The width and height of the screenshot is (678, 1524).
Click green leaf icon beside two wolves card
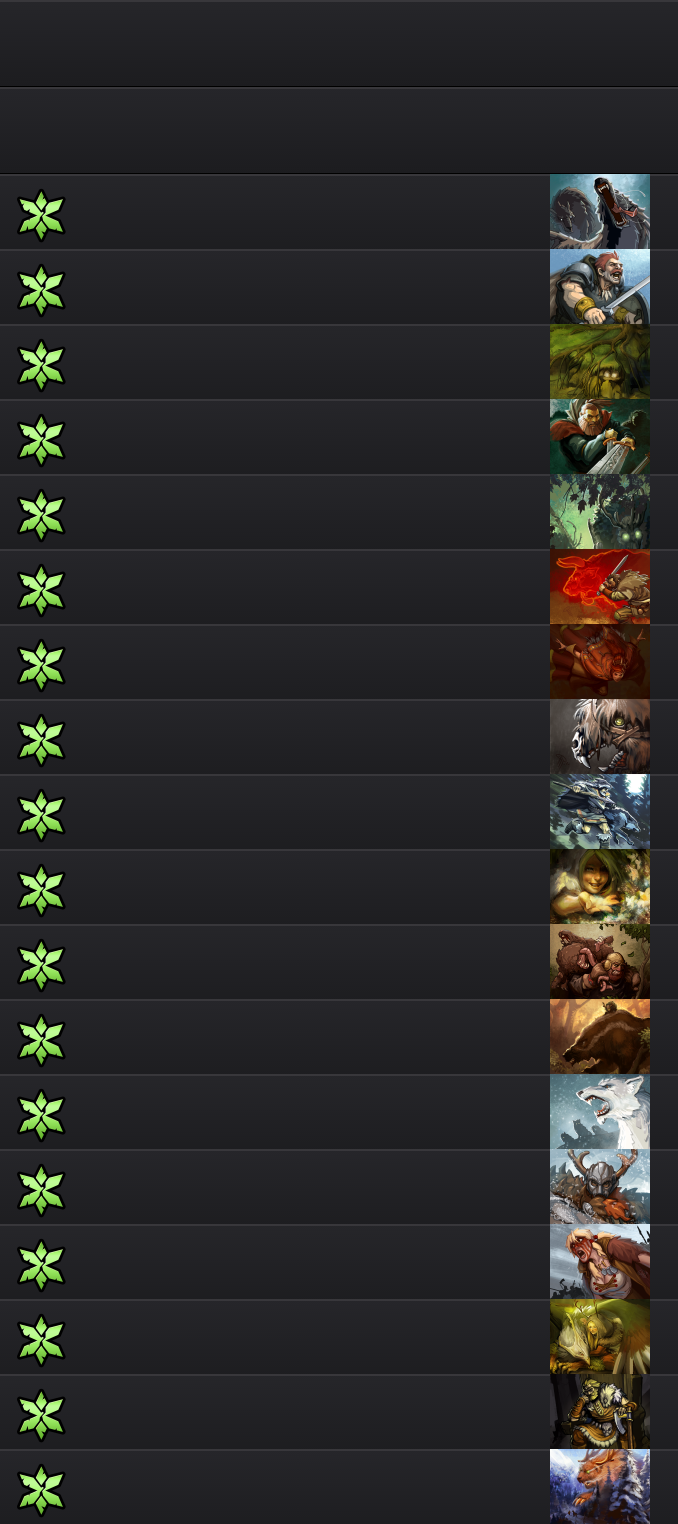(x=41, y=216)
